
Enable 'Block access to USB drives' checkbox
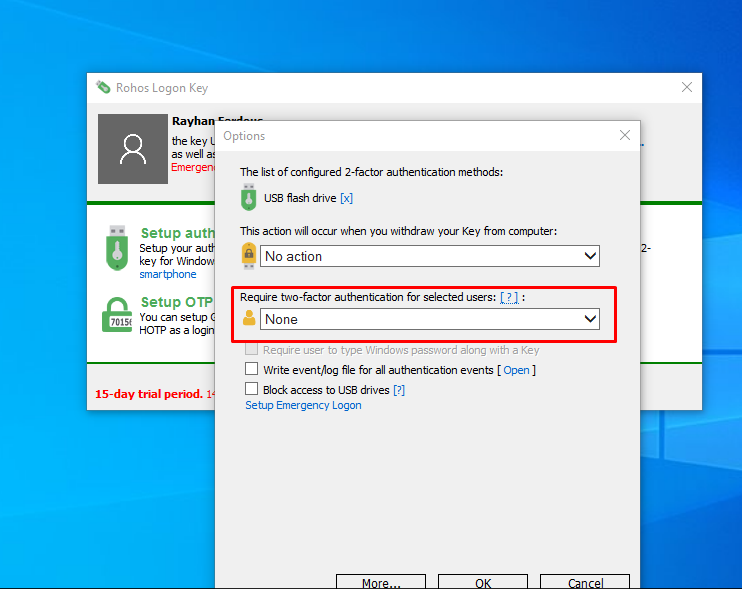[x=251, y=389]
